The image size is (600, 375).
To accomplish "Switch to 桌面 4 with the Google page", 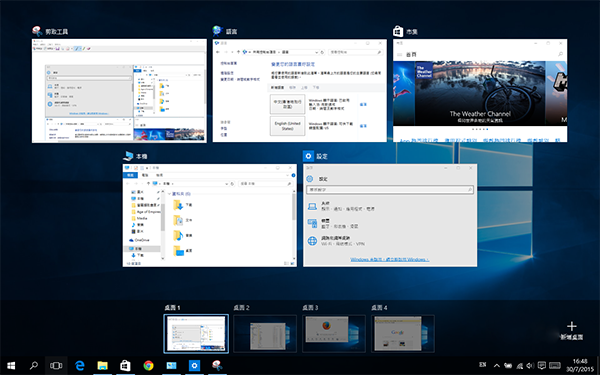I will point(403,334).
